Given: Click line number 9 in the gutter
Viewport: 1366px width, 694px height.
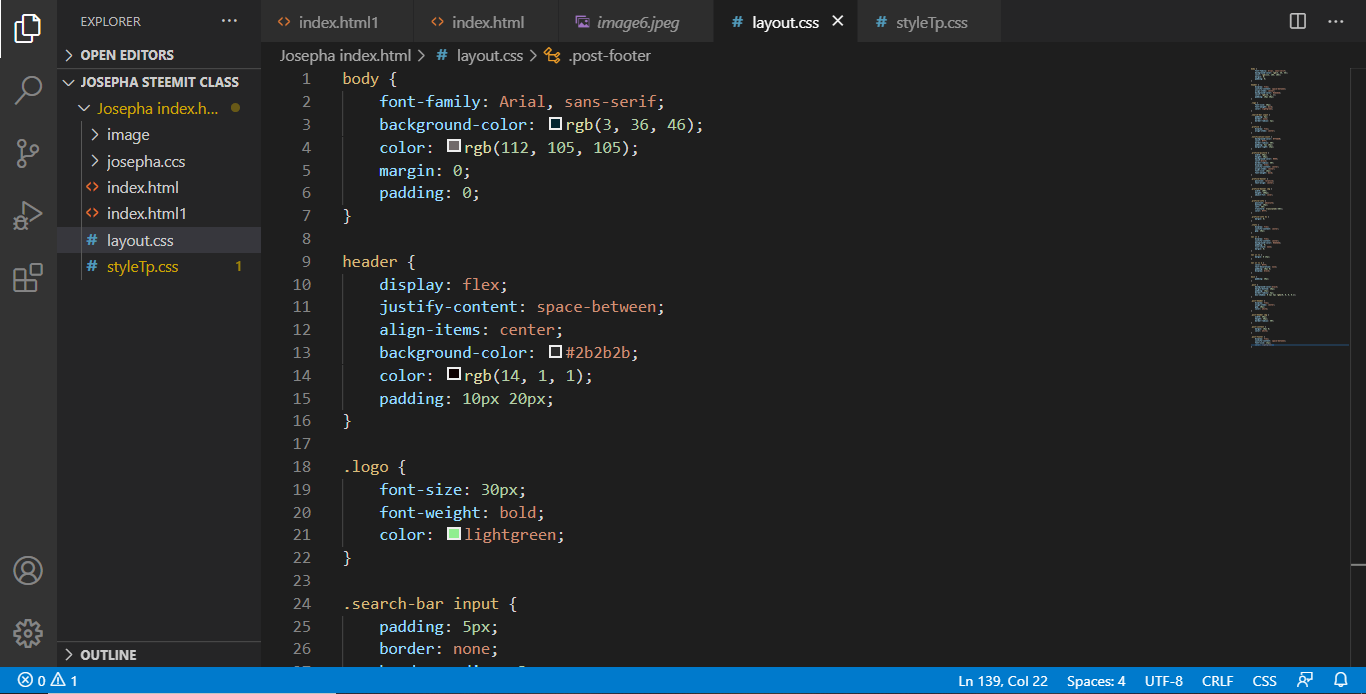Looking at the screenshot, I should pyautogui.click(x=306, y=261).
